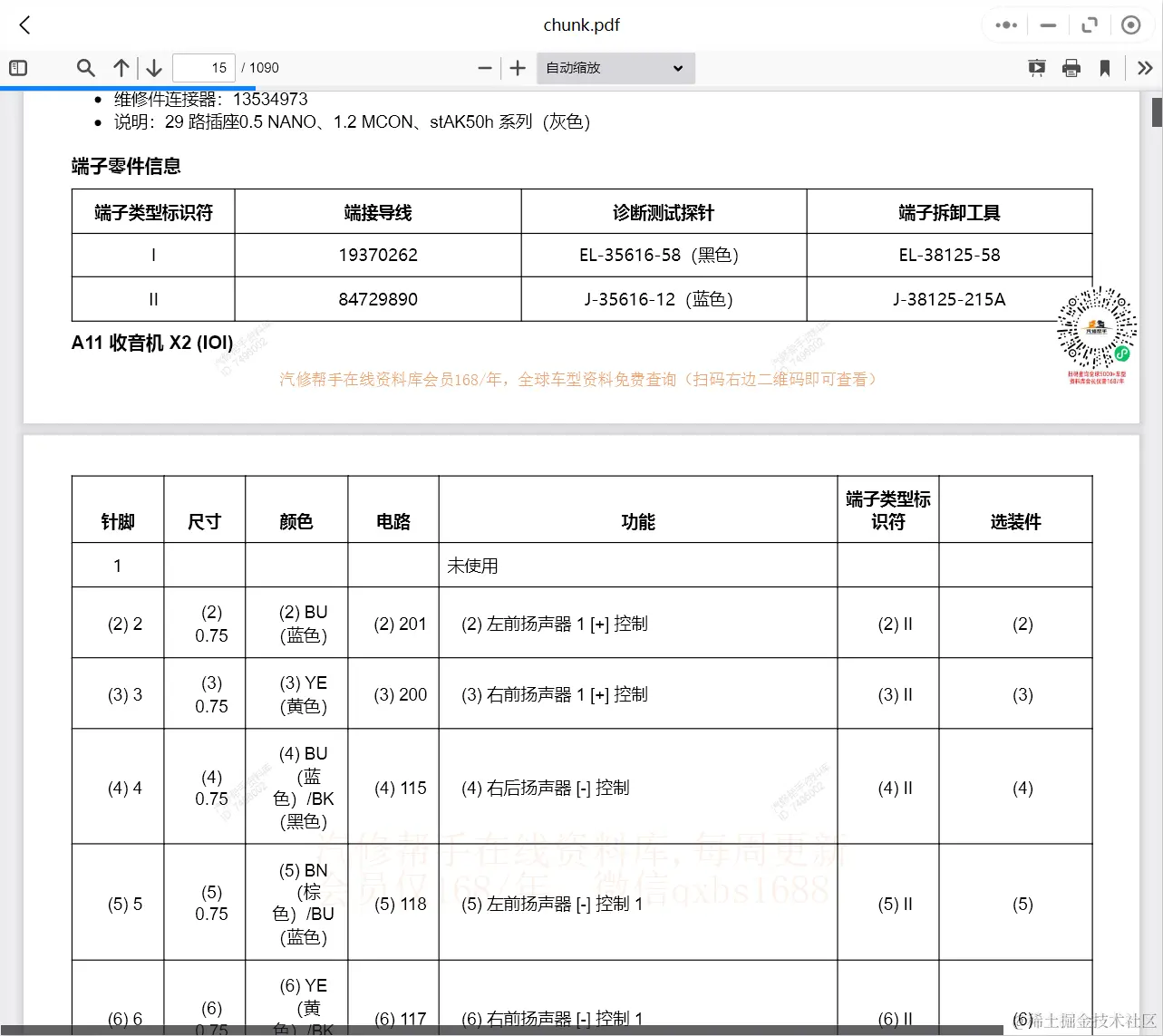
Task: Open the 自动缩放 zoom dropdown
Action: (615, 68)
